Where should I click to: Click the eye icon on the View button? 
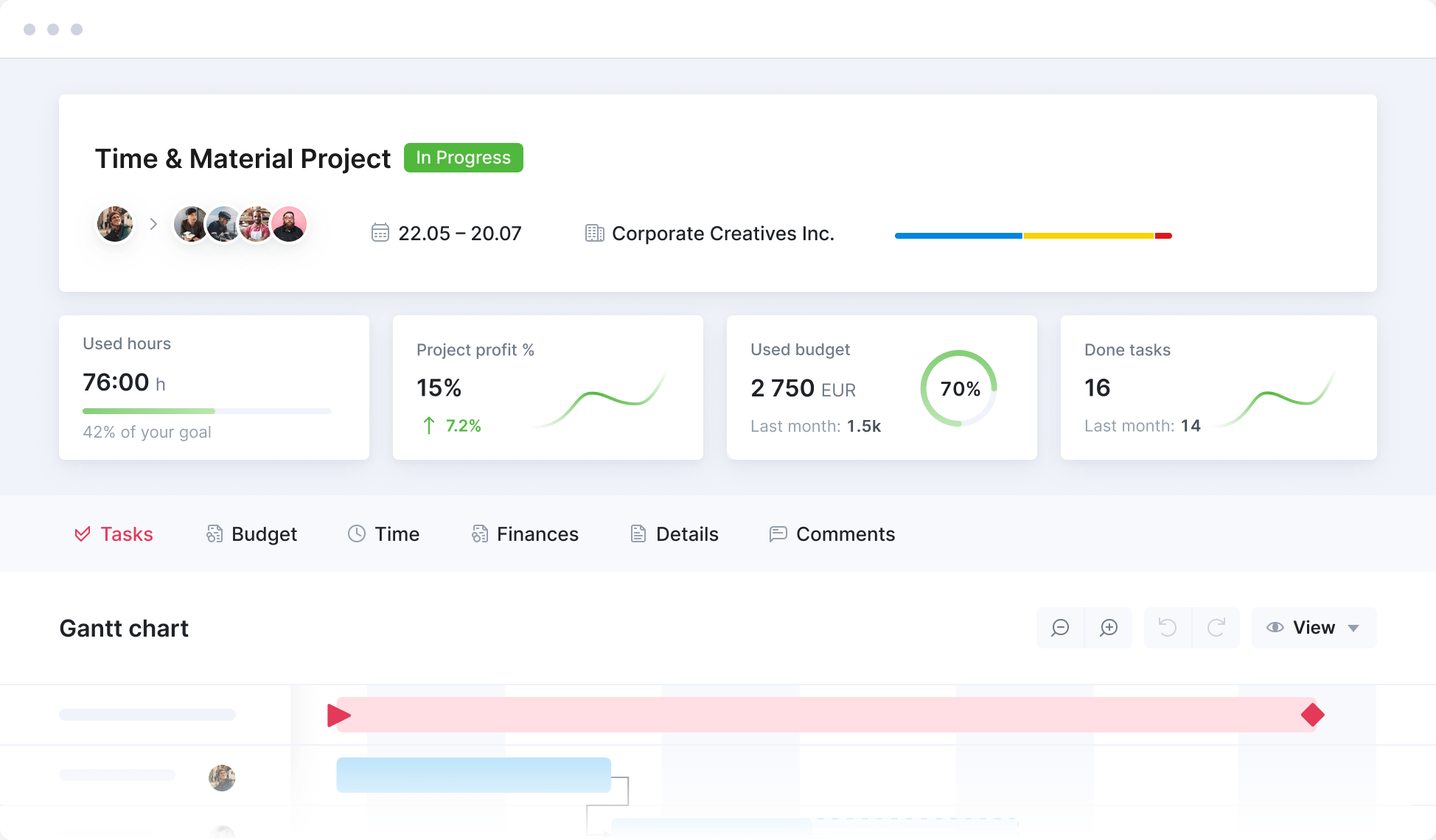[x=1277, y=627]
